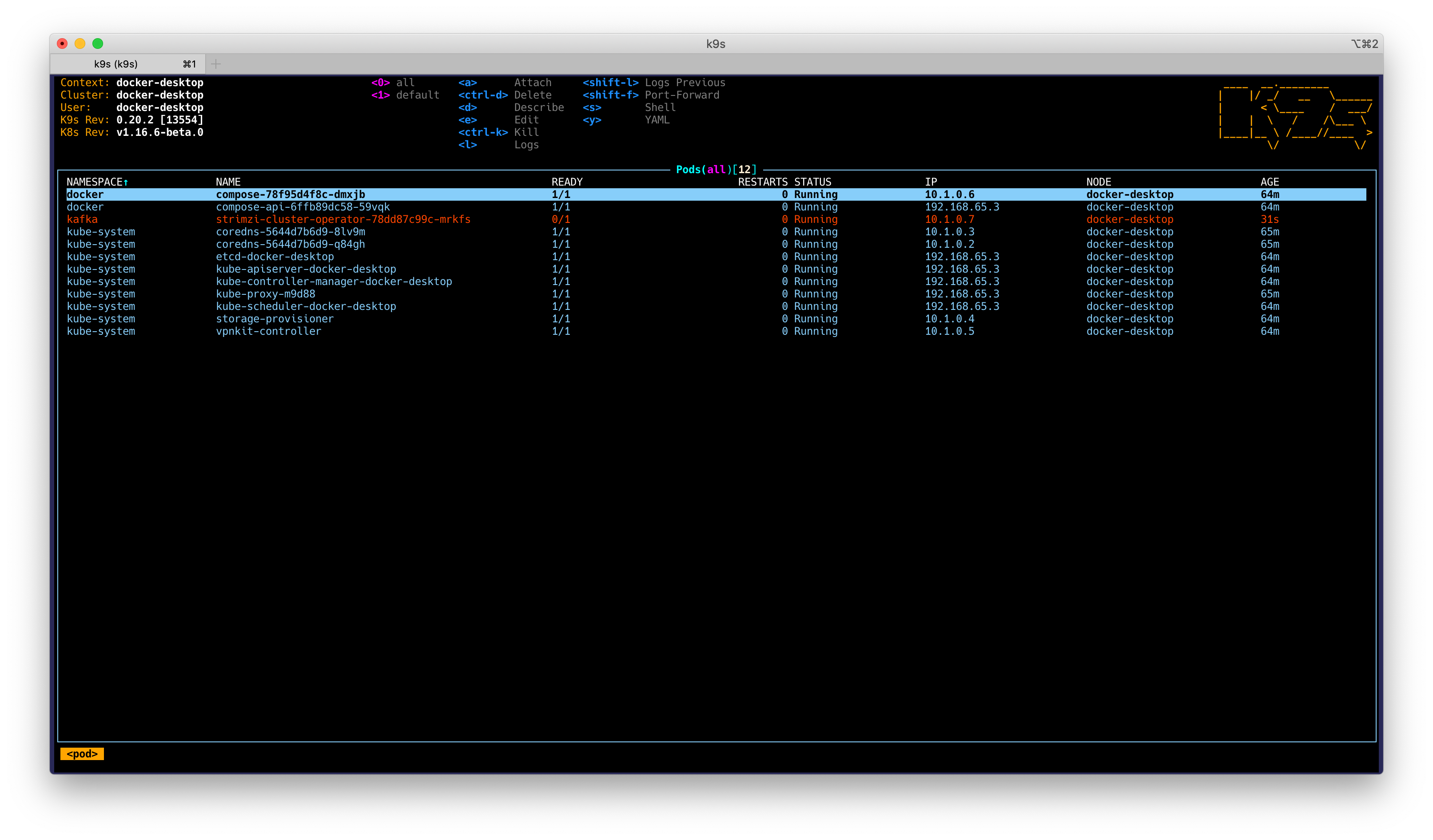This screenshot has width=1433, height=840.
Task: Select vpnkit-controller pod
Action: (x=716, y=331)
